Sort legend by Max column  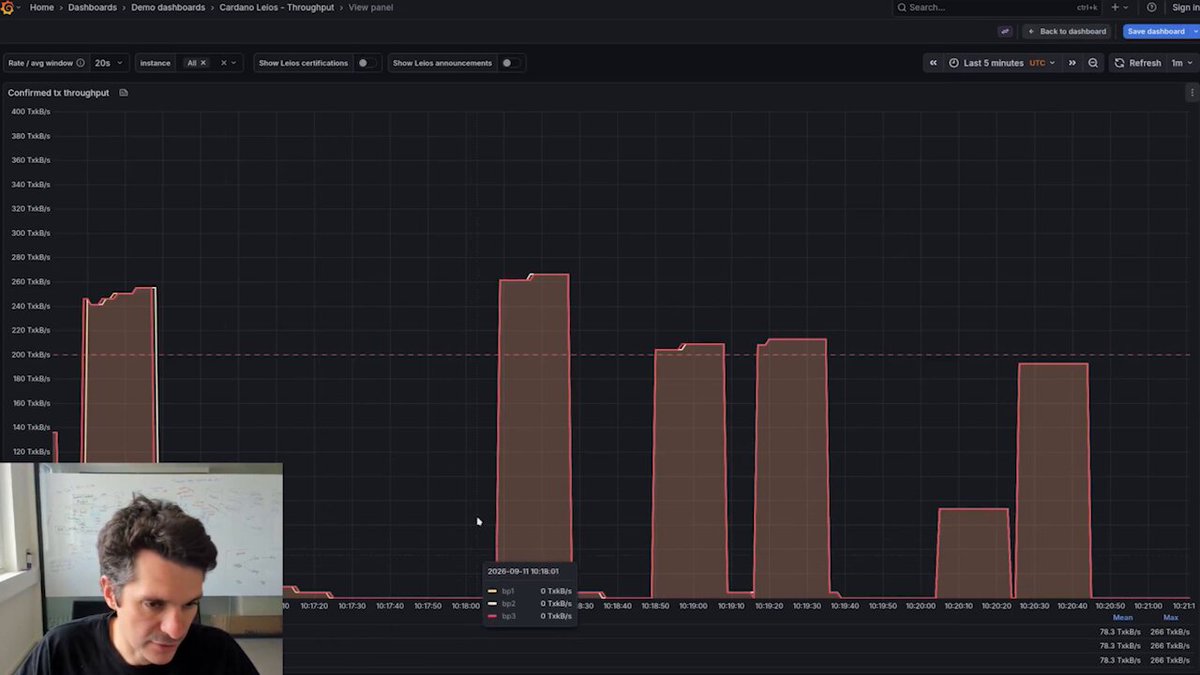click(x=1170, y=618)
